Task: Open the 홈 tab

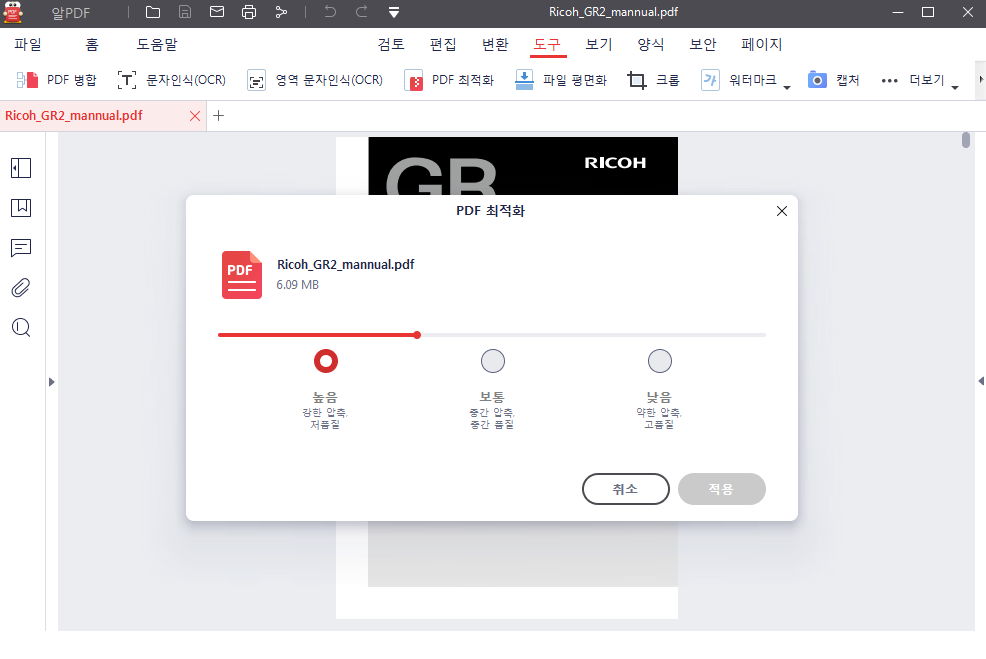Action: [x=92, y=44]
